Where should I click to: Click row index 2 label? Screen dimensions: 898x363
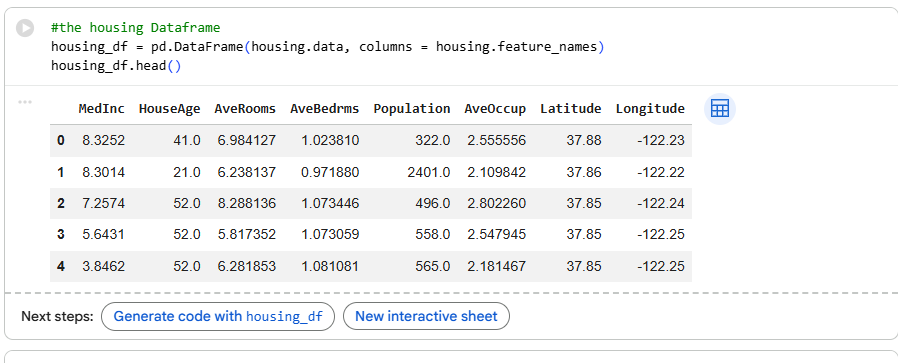(x=61, y=203)
